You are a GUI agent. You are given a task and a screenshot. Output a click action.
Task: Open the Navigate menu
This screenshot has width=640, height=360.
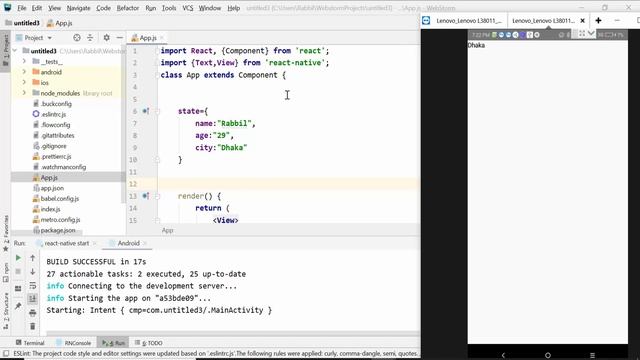78,8
